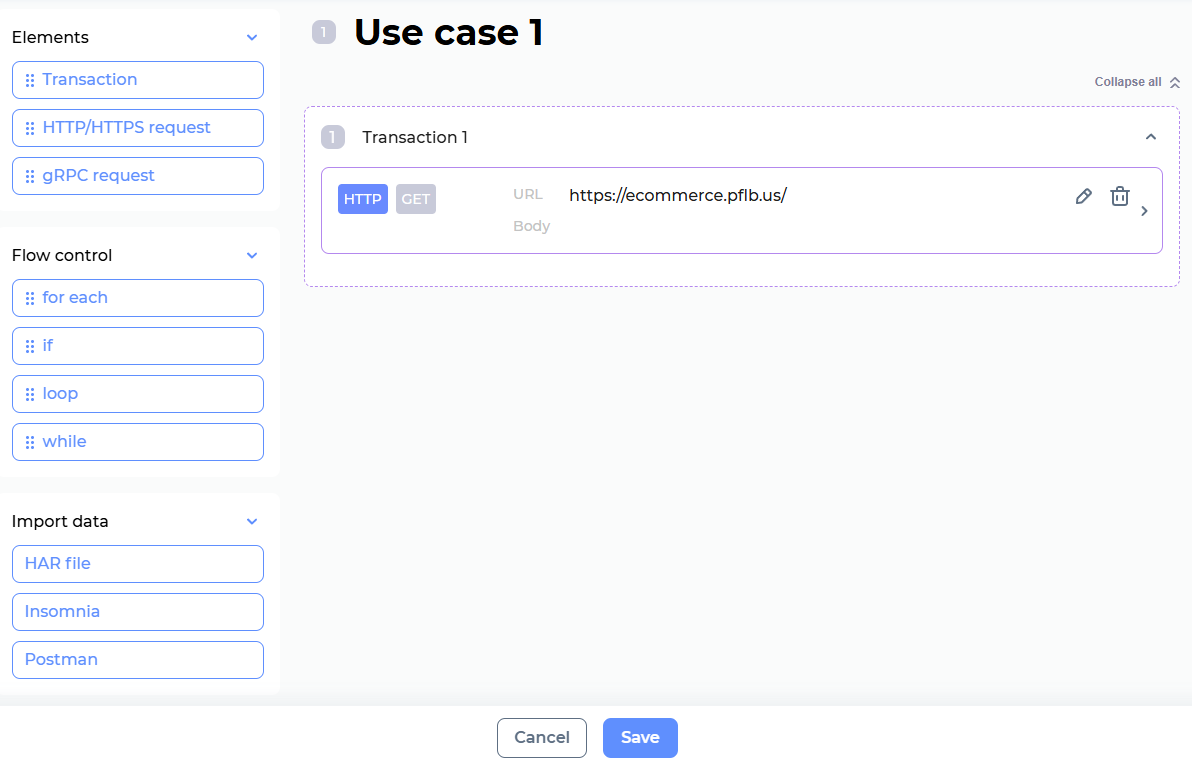Collapse the Elements section

click(x=252, y=38)
